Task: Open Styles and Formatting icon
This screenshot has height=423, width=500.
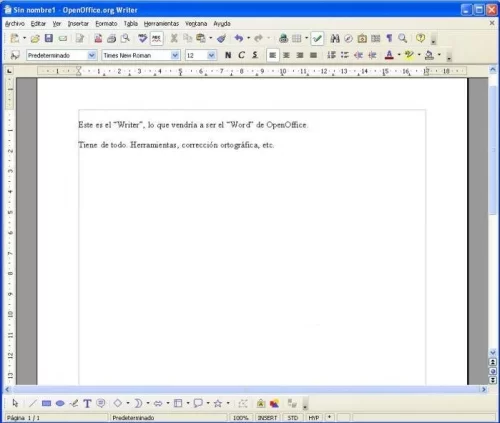Action: click(x=15, y=55)
